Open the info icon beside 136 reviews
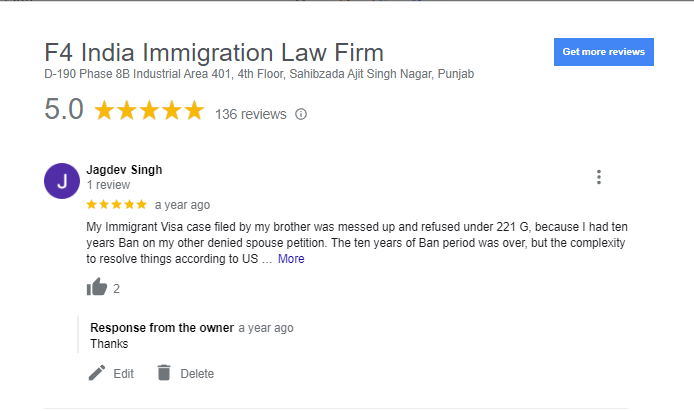 tap(301, 114)
